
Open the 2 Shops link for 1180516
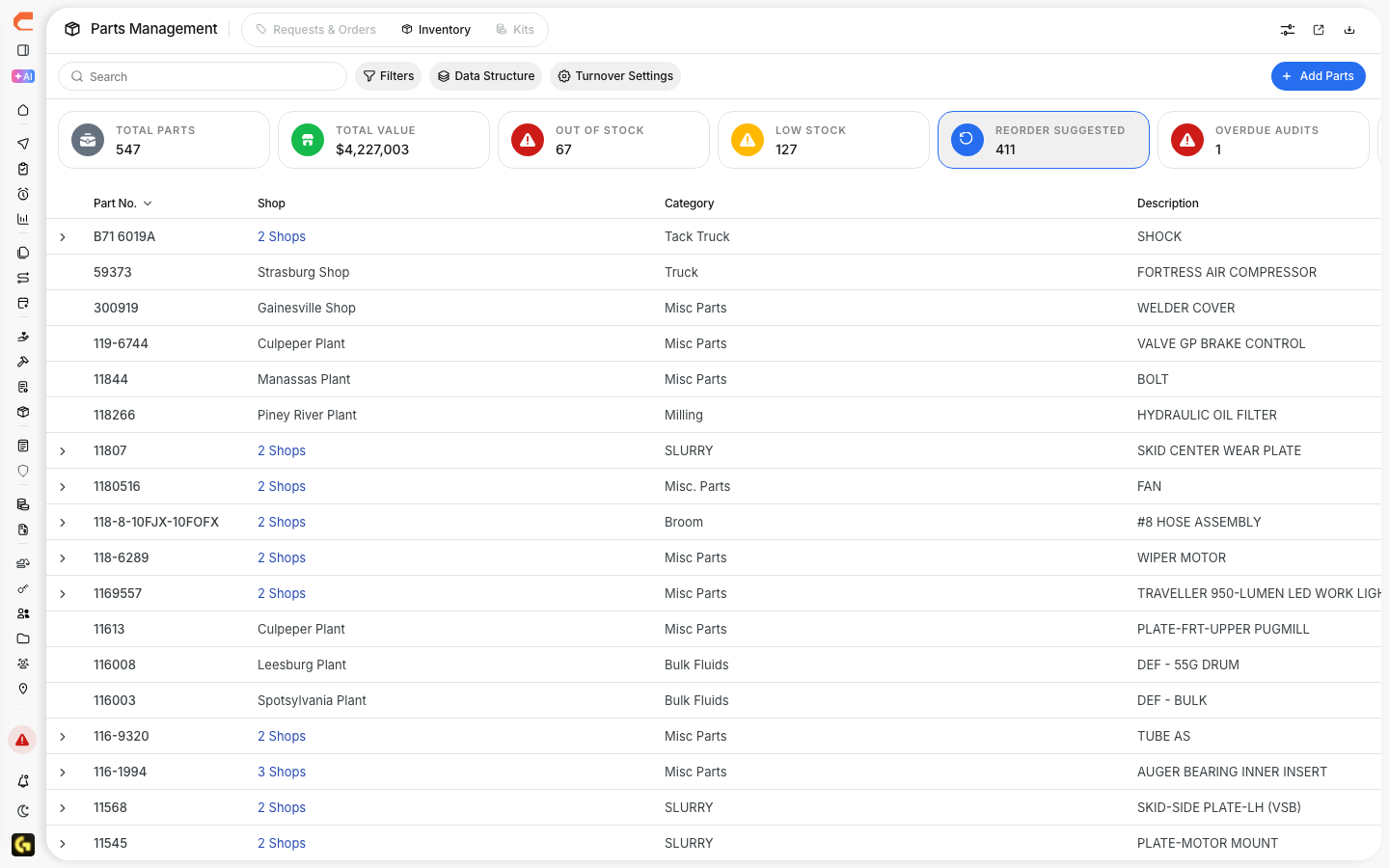(x=282, y=486)
